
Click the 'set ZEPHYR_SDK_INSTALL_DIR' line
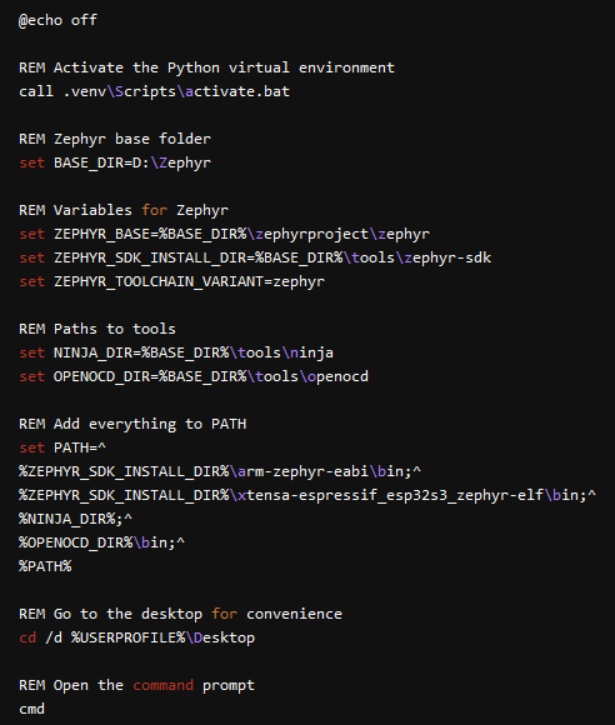(254, 258)
